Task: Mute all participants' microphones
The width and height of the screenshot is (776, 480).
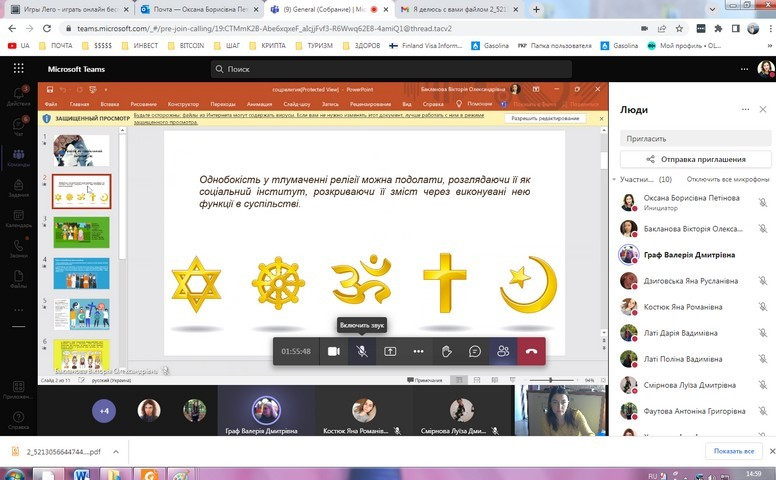Action: (728, 179)
